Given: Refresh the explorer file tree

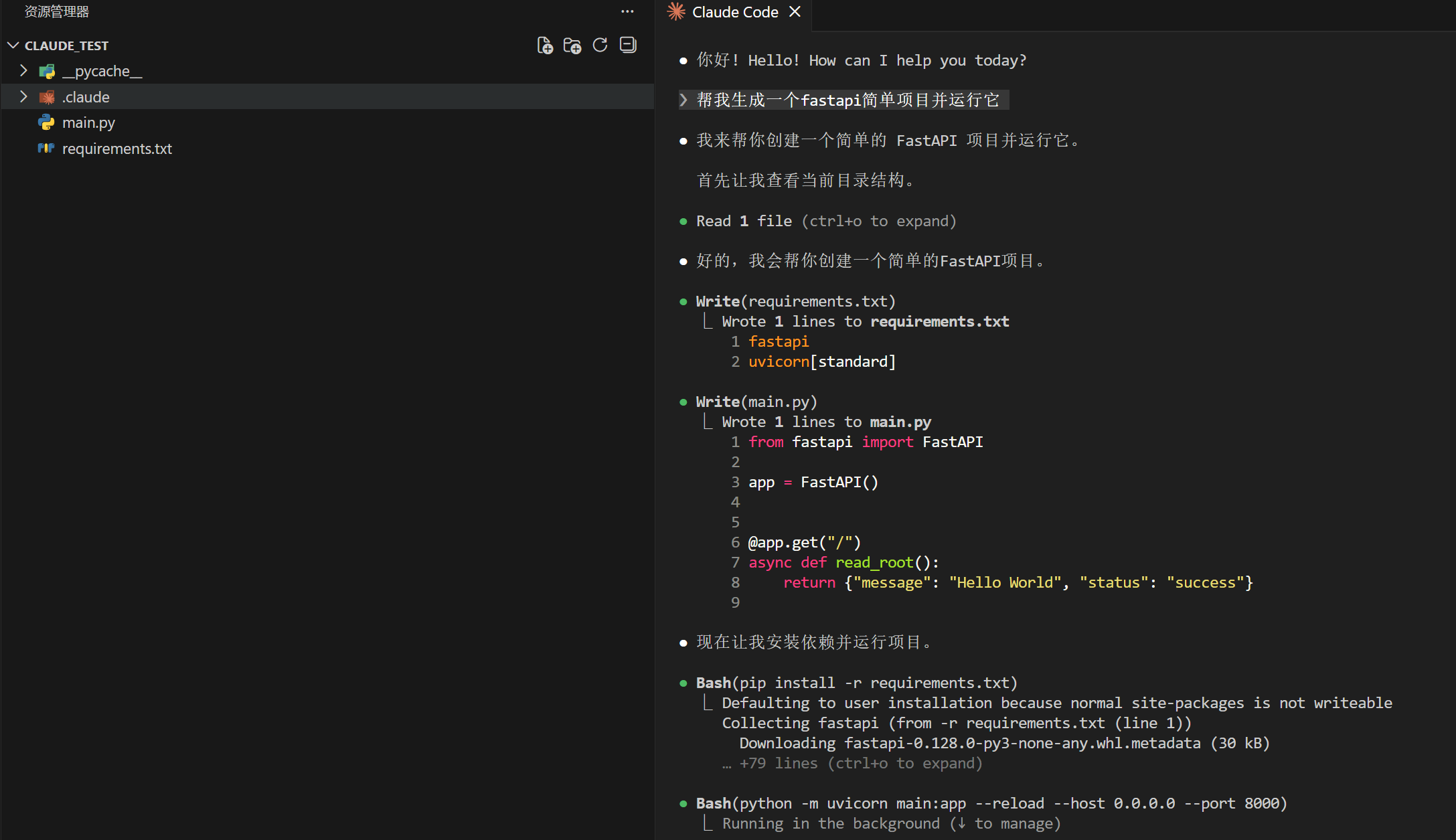Looking at the screenshot, I should click(600, 46).
